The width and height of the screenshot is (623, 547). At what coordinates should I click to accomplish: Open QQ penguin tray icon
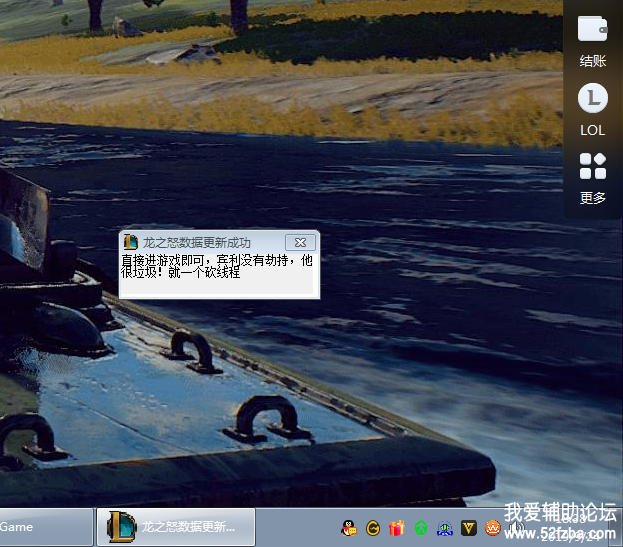(x=349, y=528)
